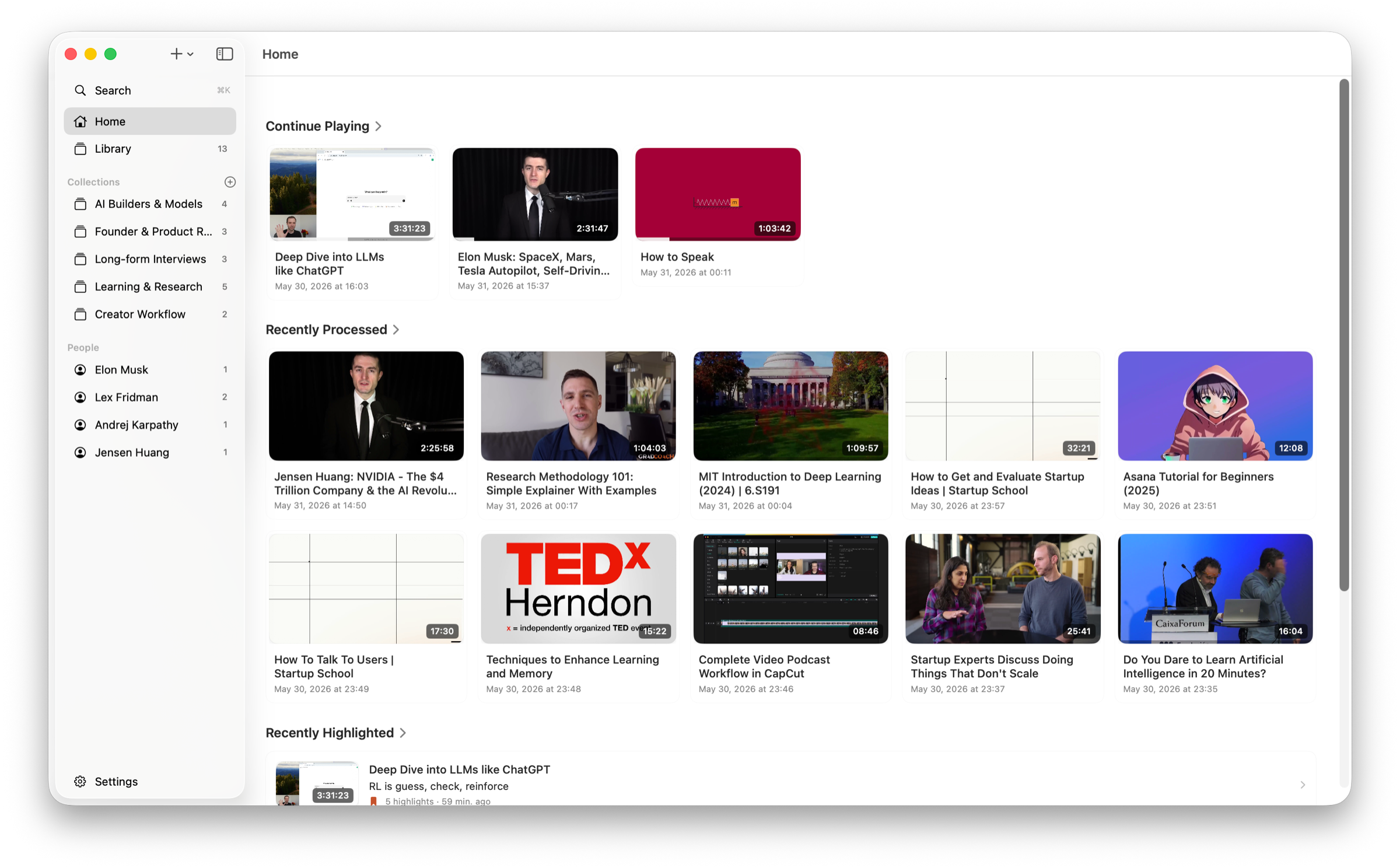The image size is (1400, 868).
Task: Click Lex Fridman person avatar icon
Action: 80,397
